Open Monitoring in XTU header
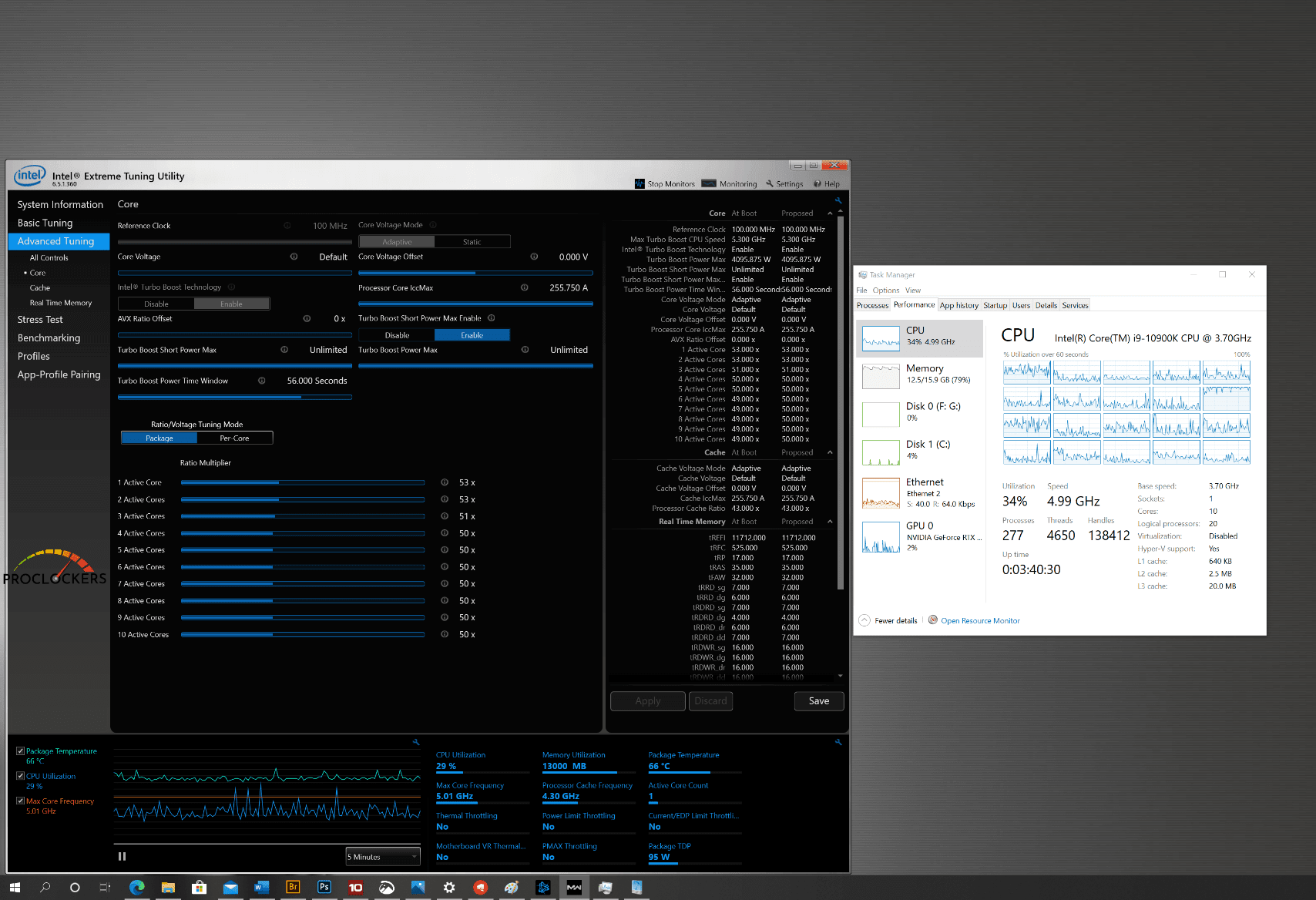Image resolution: width=1316 pixels, height=900 pixels. (731, 183)
